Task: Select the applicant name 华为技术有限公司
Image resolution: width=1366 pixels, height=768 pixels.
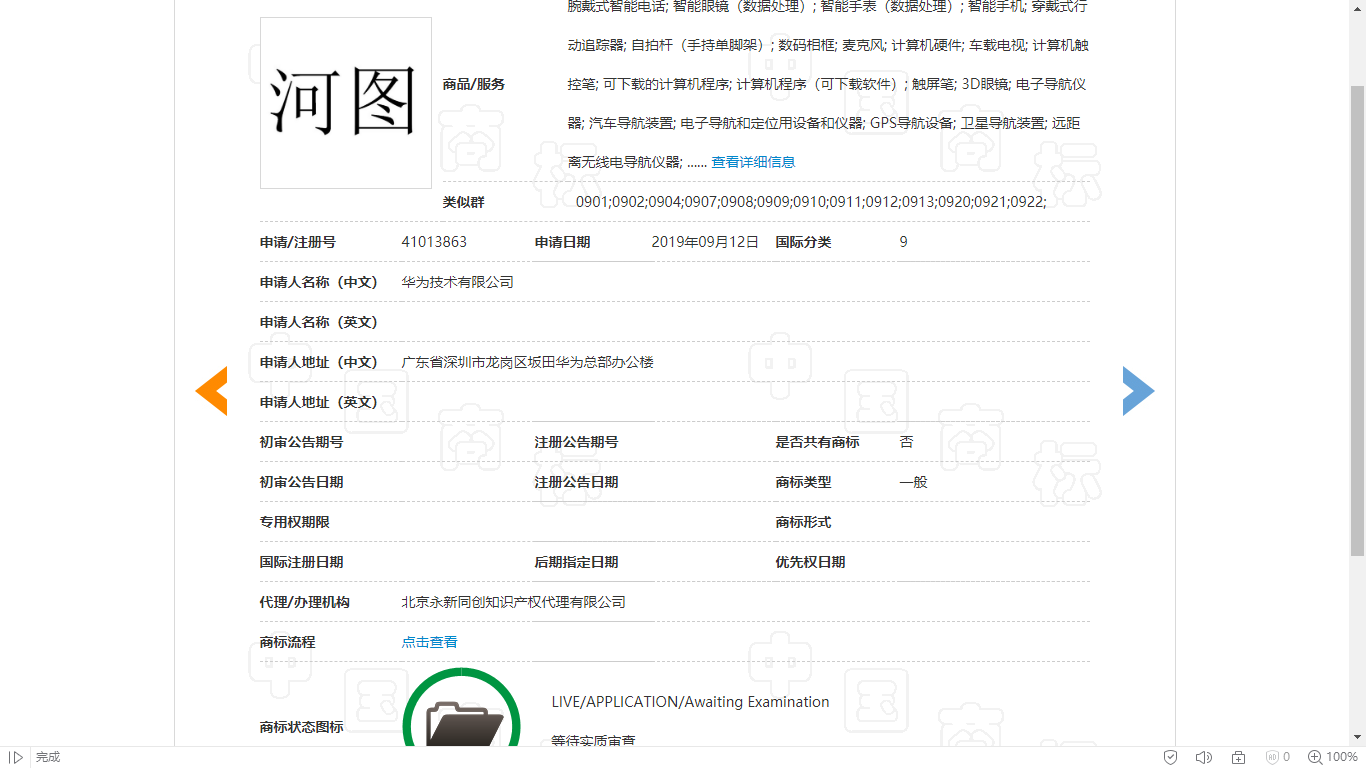Action: pyautogui.click(x=457, y=282)
